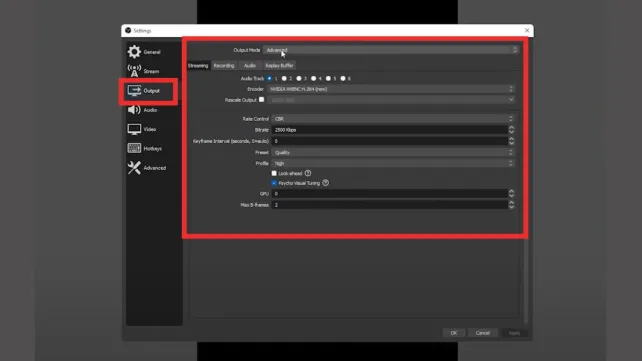Click the Keyframe Interval stepper arrows

[x=511, y=141]
